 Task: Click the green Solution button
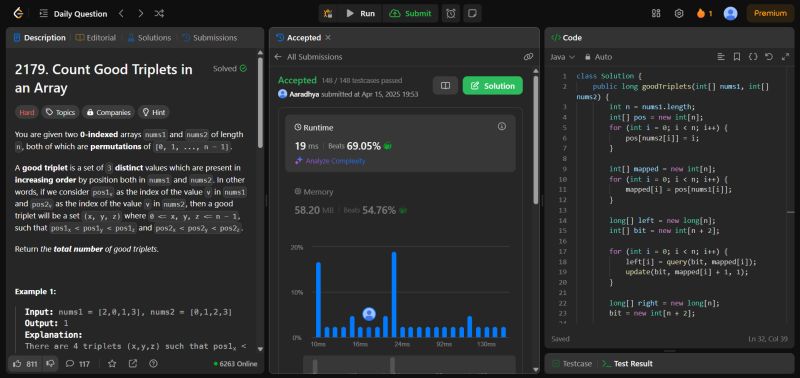492,86
